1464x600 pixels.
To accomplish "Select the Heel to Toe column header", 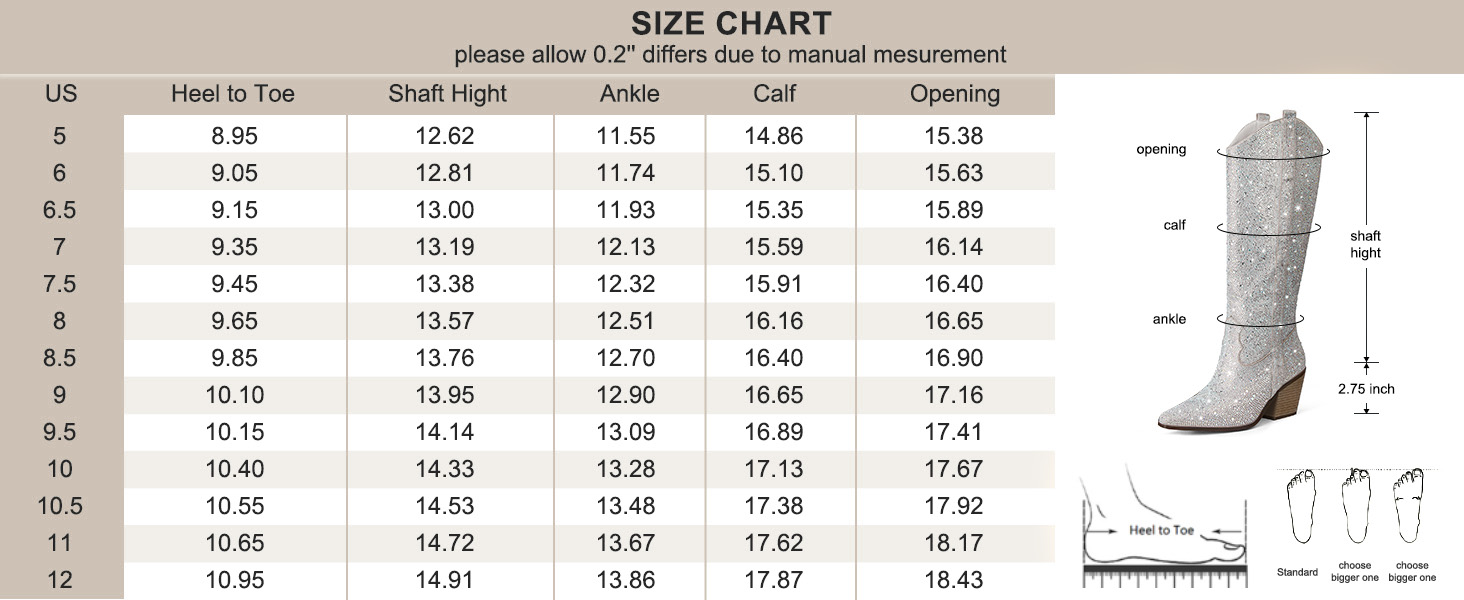I will [233, 94].
